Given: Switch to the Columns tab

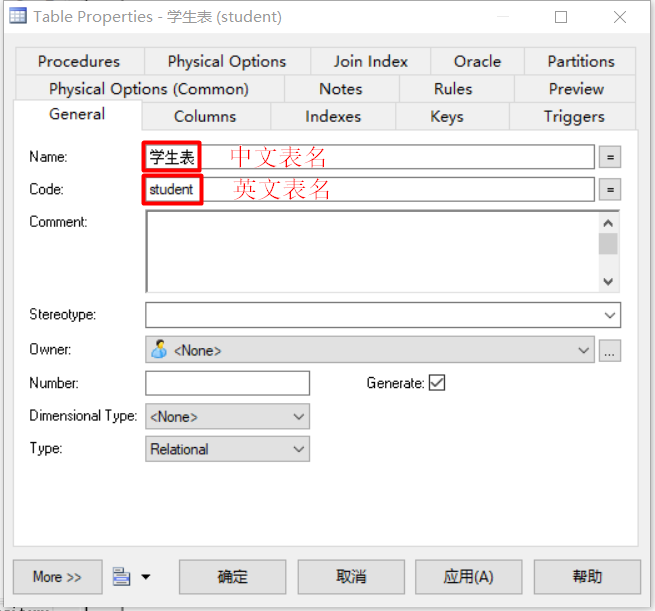Looking at the screenshot, I should [x=205, y=117].
